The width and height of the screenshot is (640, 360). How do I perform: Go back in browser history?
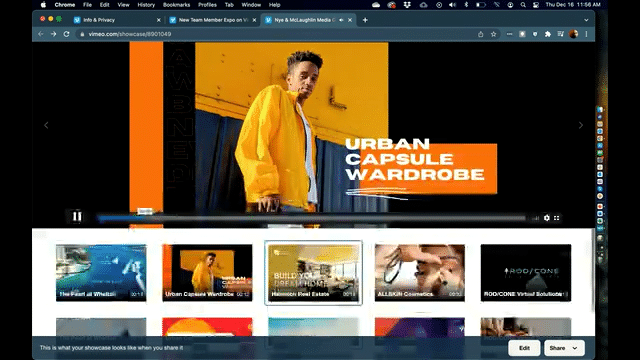(x=41, y=34)
